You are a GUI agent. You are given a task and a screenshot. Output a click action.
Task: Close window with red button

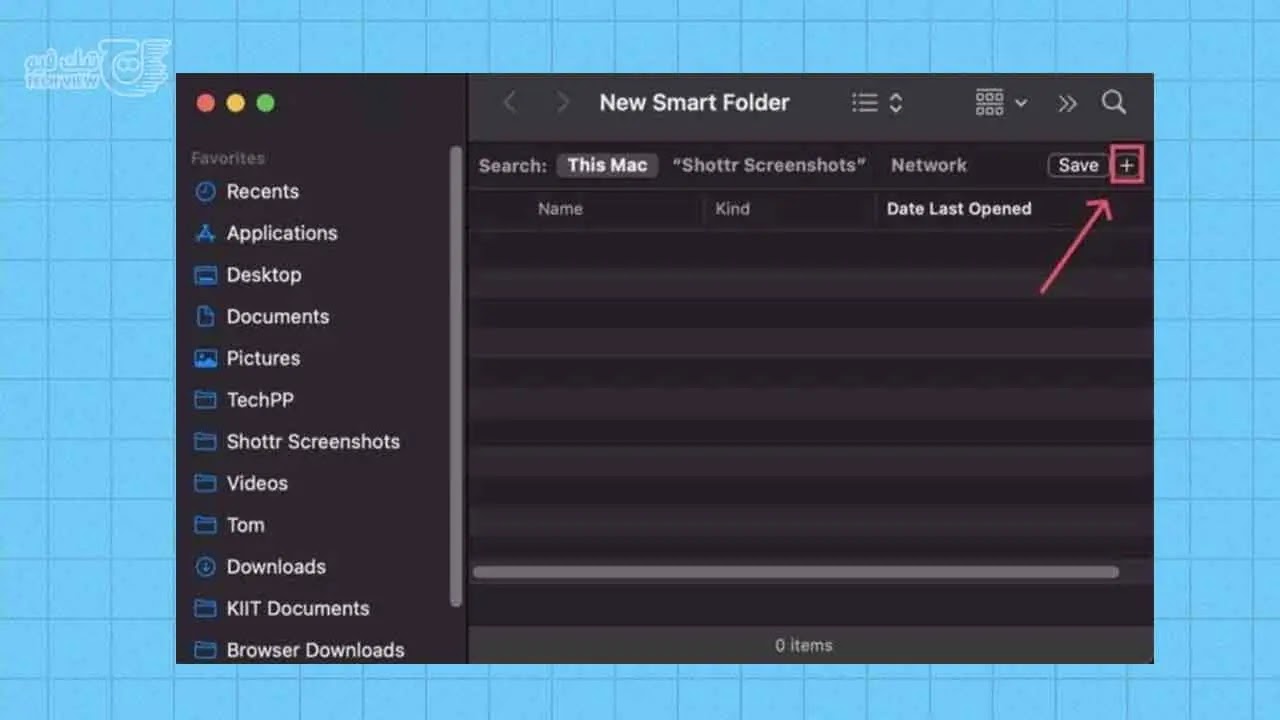pyautogui.click(x=206, y=103)
